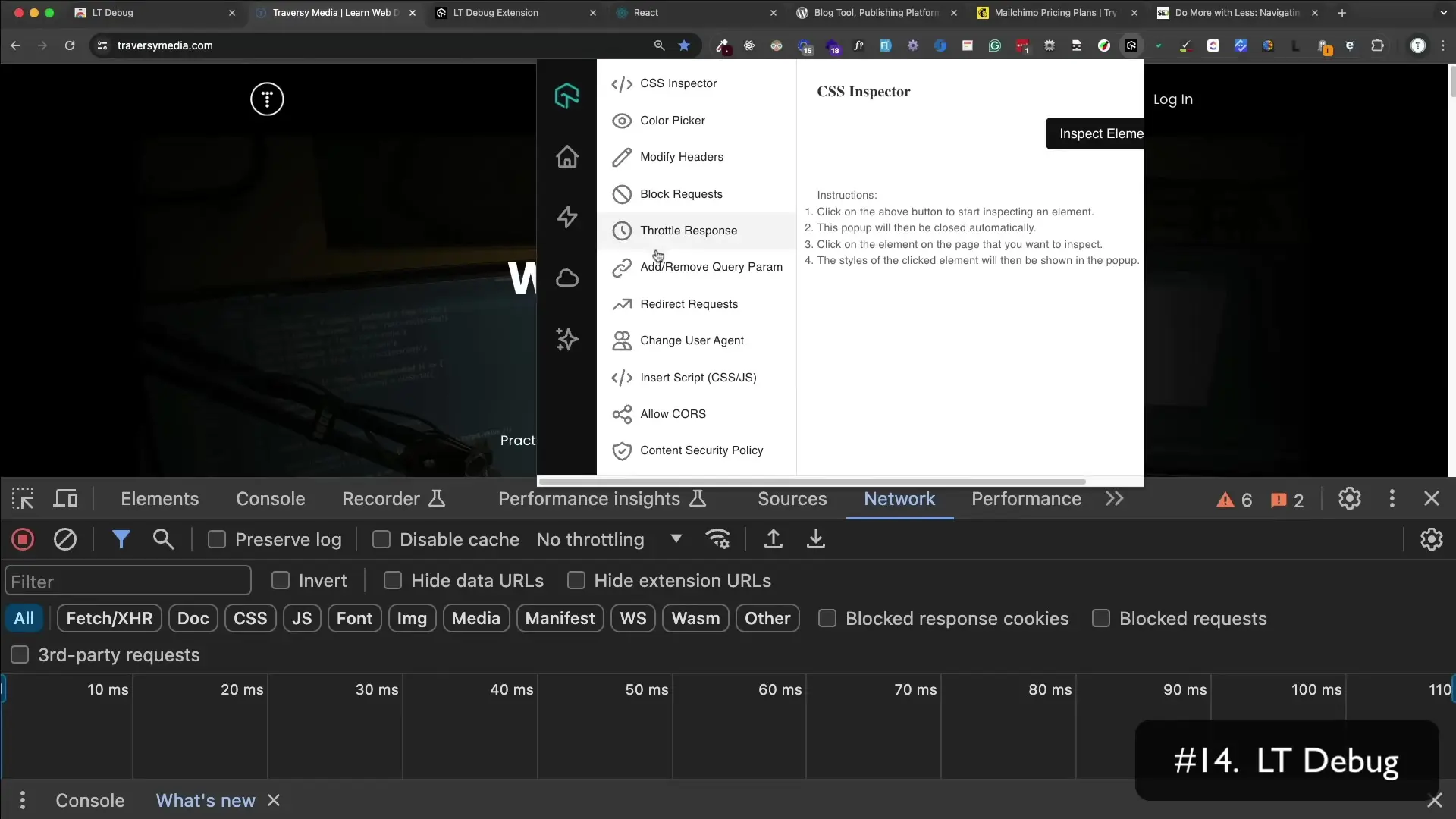Check 3rd-party requests checkbox
Screen dimensions: 1456x819
click(20, 655)
